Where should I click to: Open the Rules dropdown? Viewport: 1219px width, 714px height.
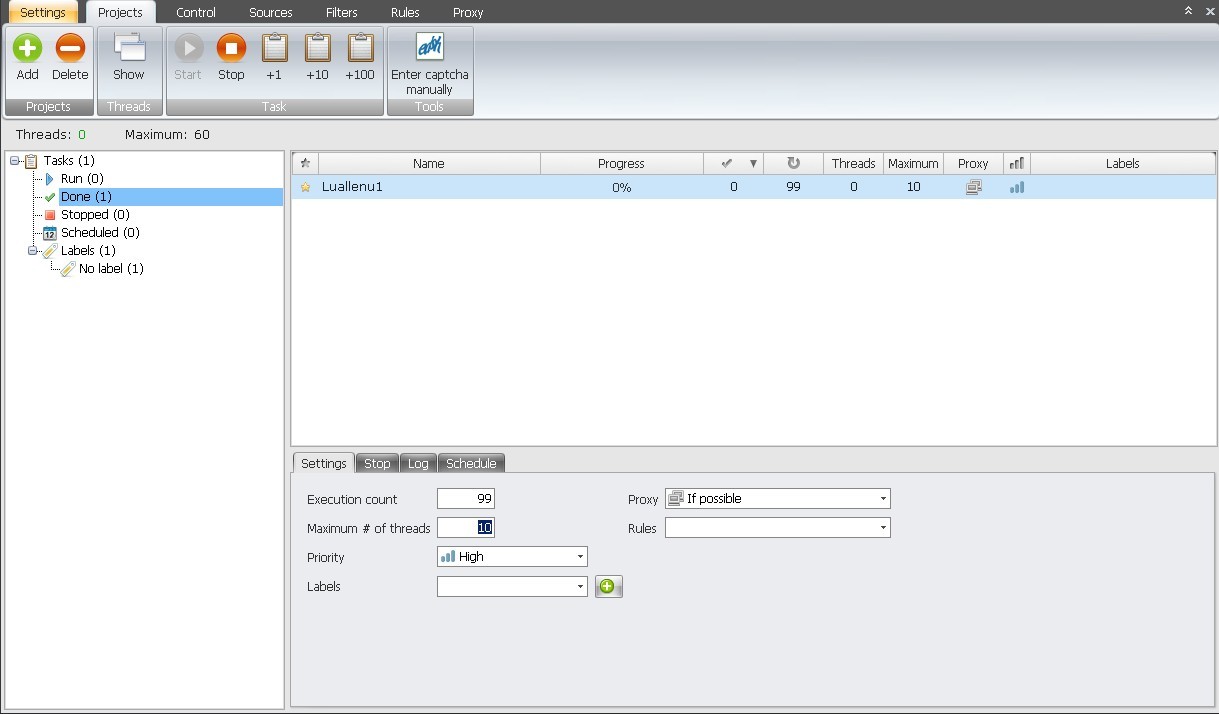778,527
